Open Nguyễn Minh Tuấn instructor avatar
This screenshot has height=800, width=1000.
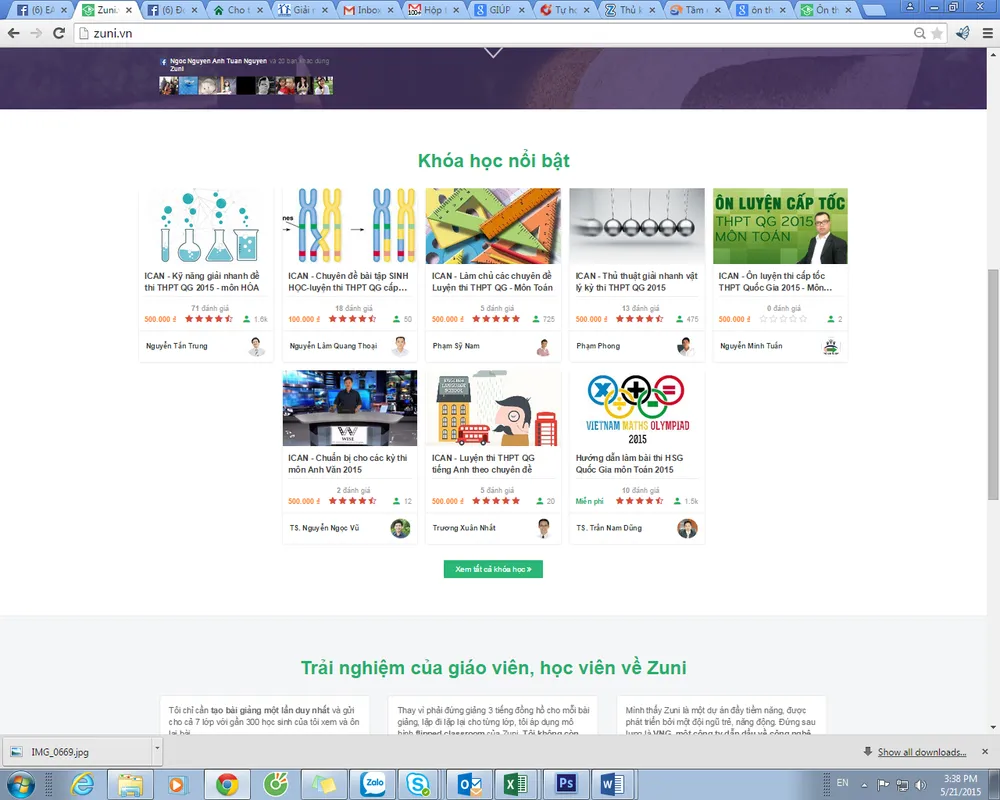[830, 346]
